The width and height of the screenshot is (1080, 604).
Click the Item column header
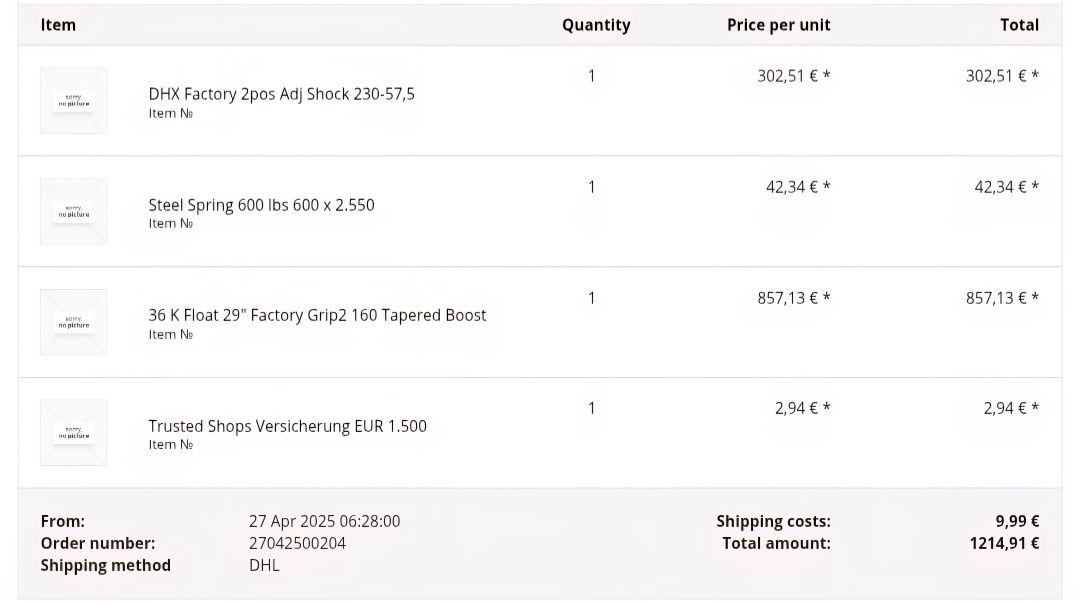point(58,25)
